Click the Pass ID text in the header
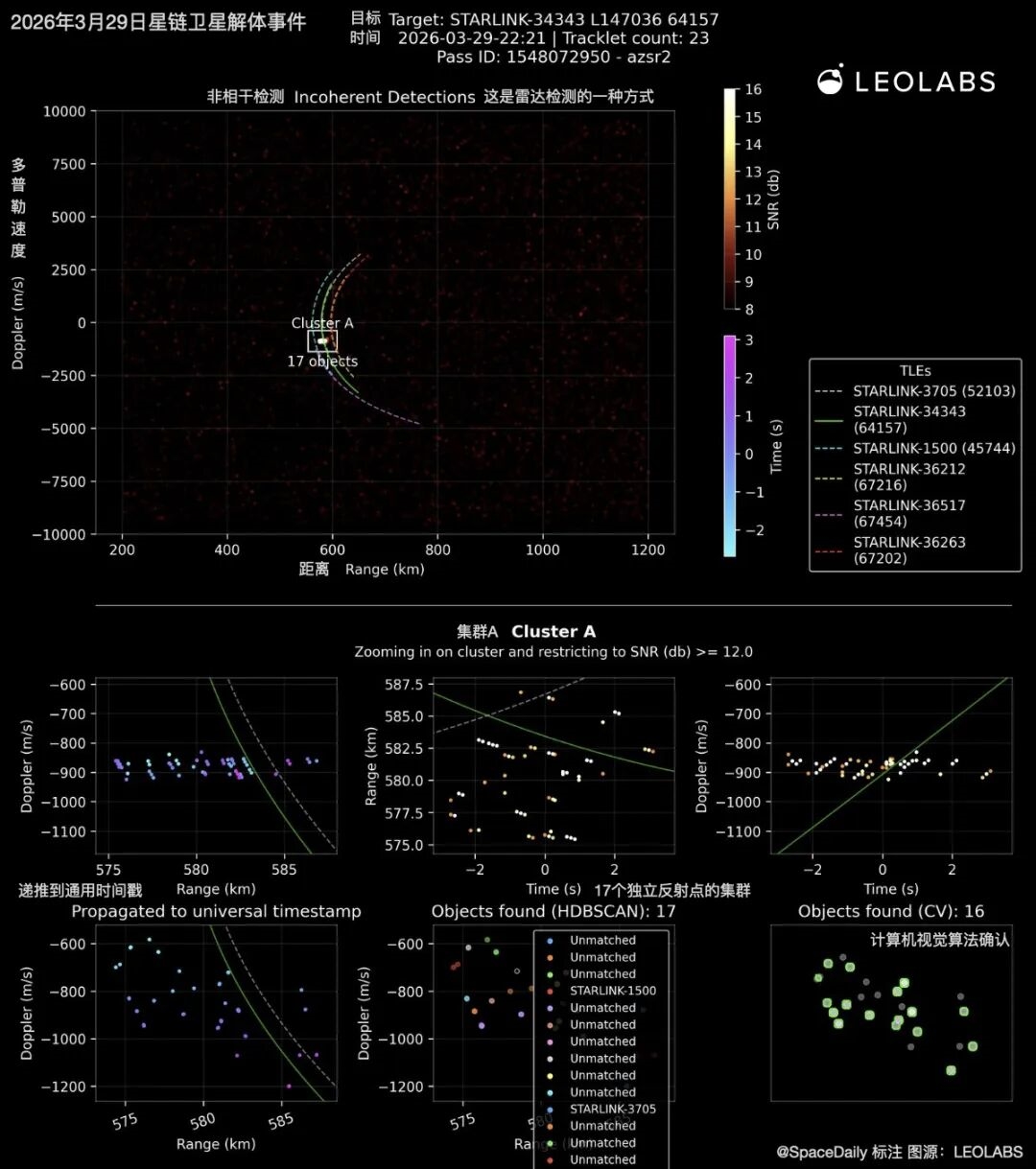 pyautogui.click(x=553, y=57)
